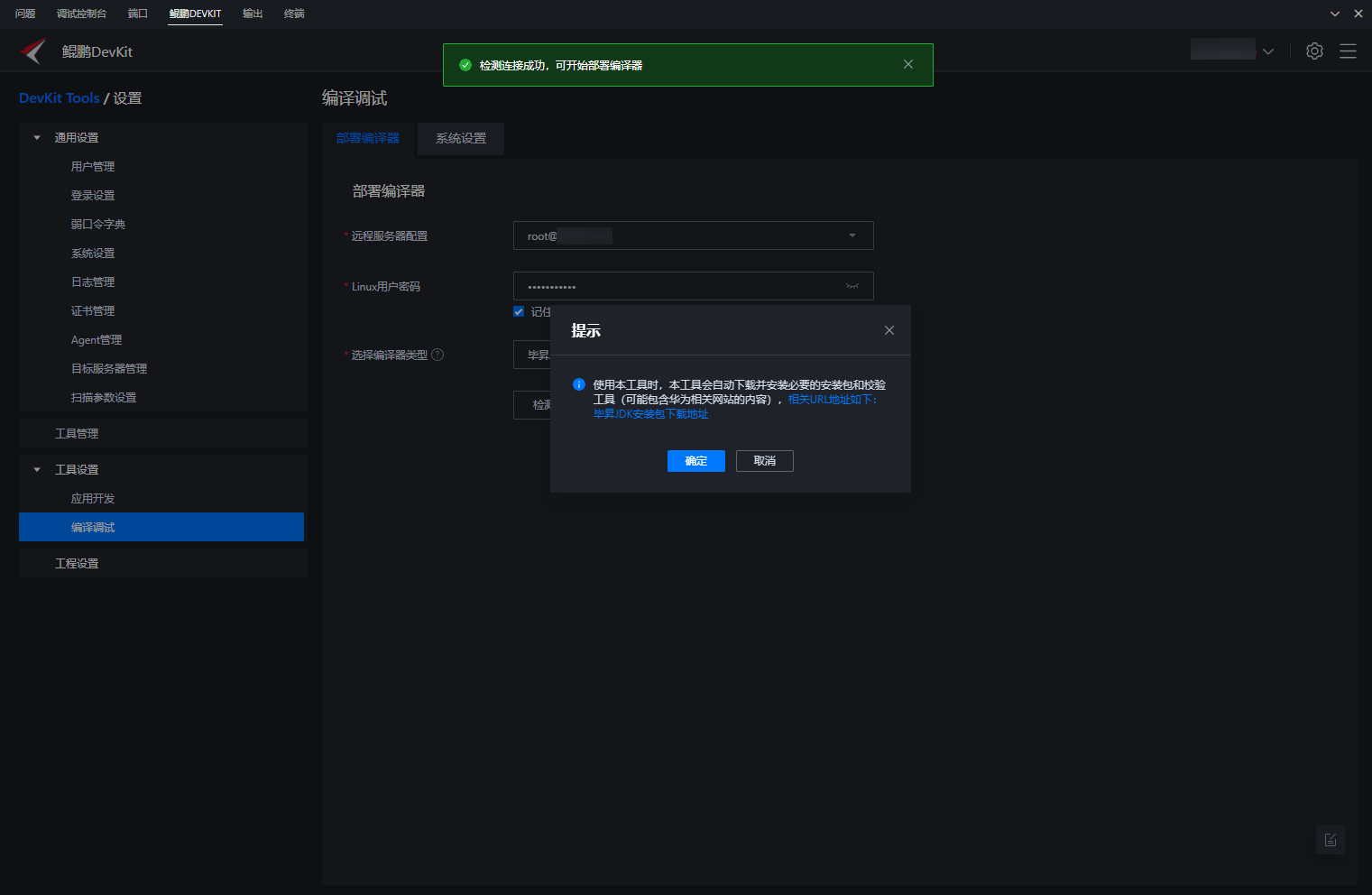Click the 检测 connection button
Viewport: 1372px width, 895px height.
tap(532, 405)
